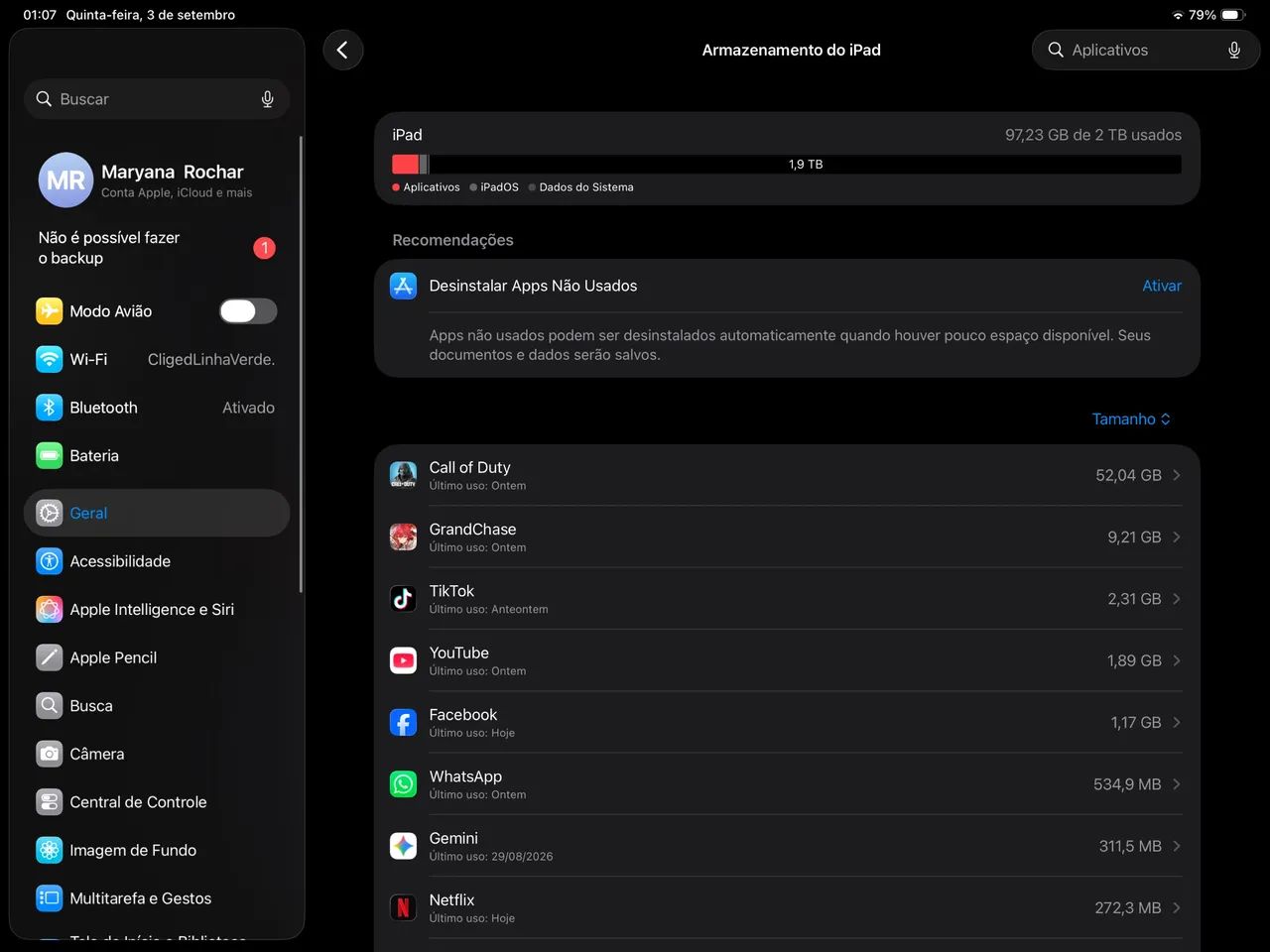This screenshot has height=952, width=1270.
Task: Expand YouTube row chevron
Action: pyautogui.click(x=1177, y=660)
